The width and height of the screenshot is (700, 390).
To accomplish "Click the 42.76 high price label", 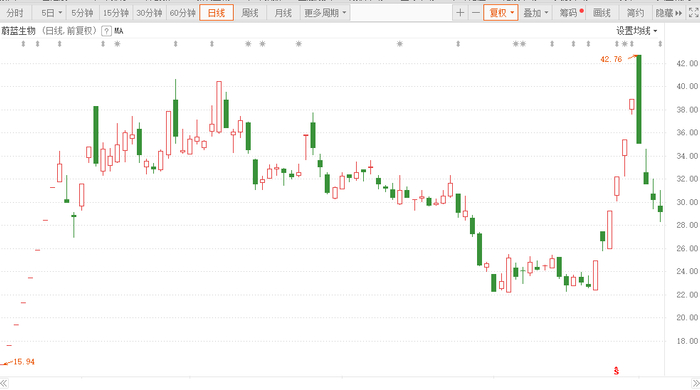I will 611,59.
